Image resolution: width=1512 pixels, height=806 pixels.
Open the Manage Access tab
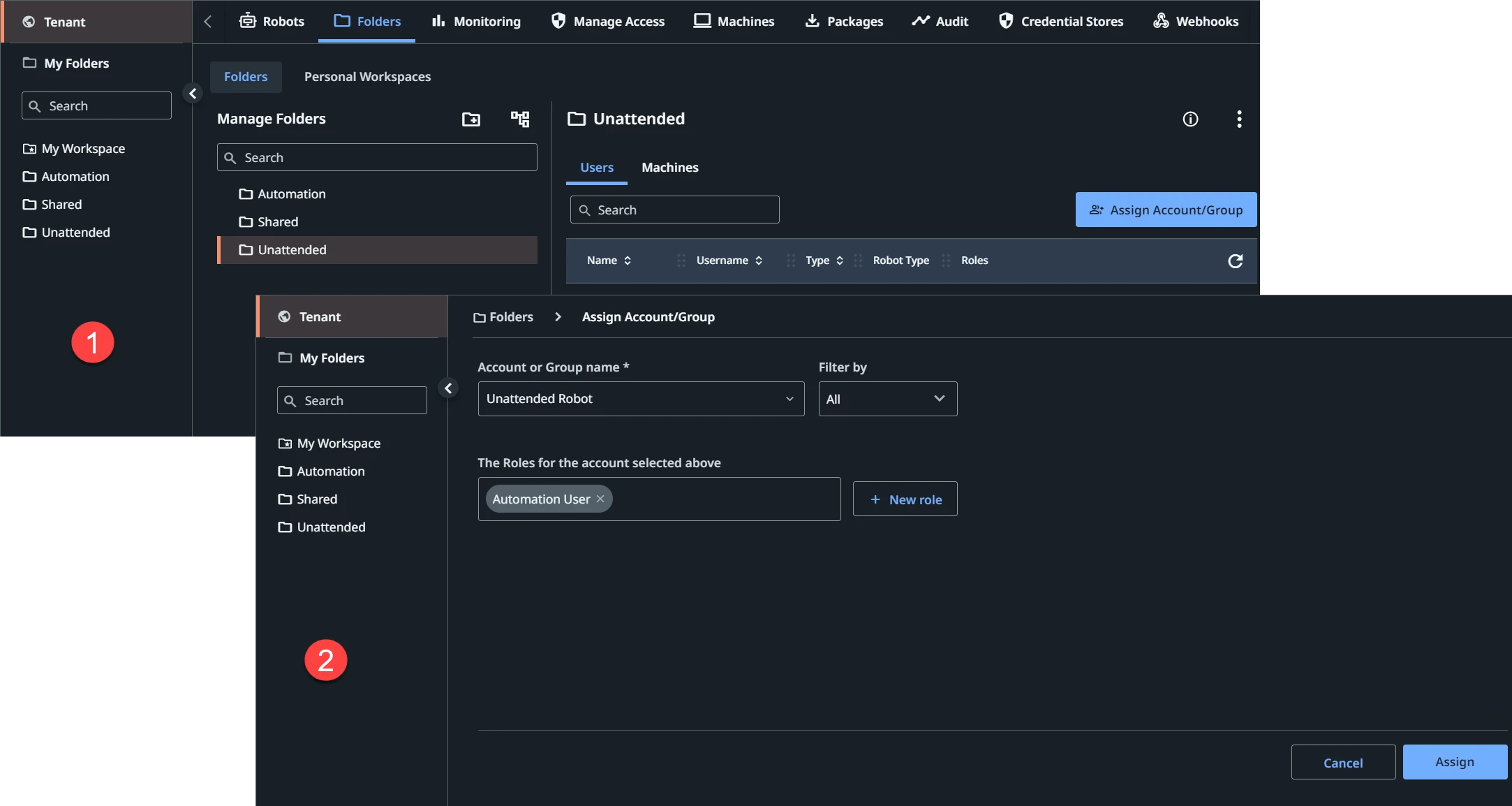coord(607,21)
